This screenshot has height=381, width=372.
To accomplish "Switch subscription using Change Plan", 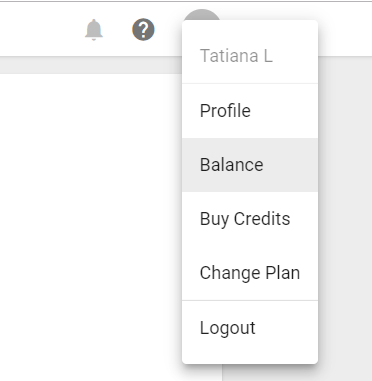I will click(x=250, y=273).
